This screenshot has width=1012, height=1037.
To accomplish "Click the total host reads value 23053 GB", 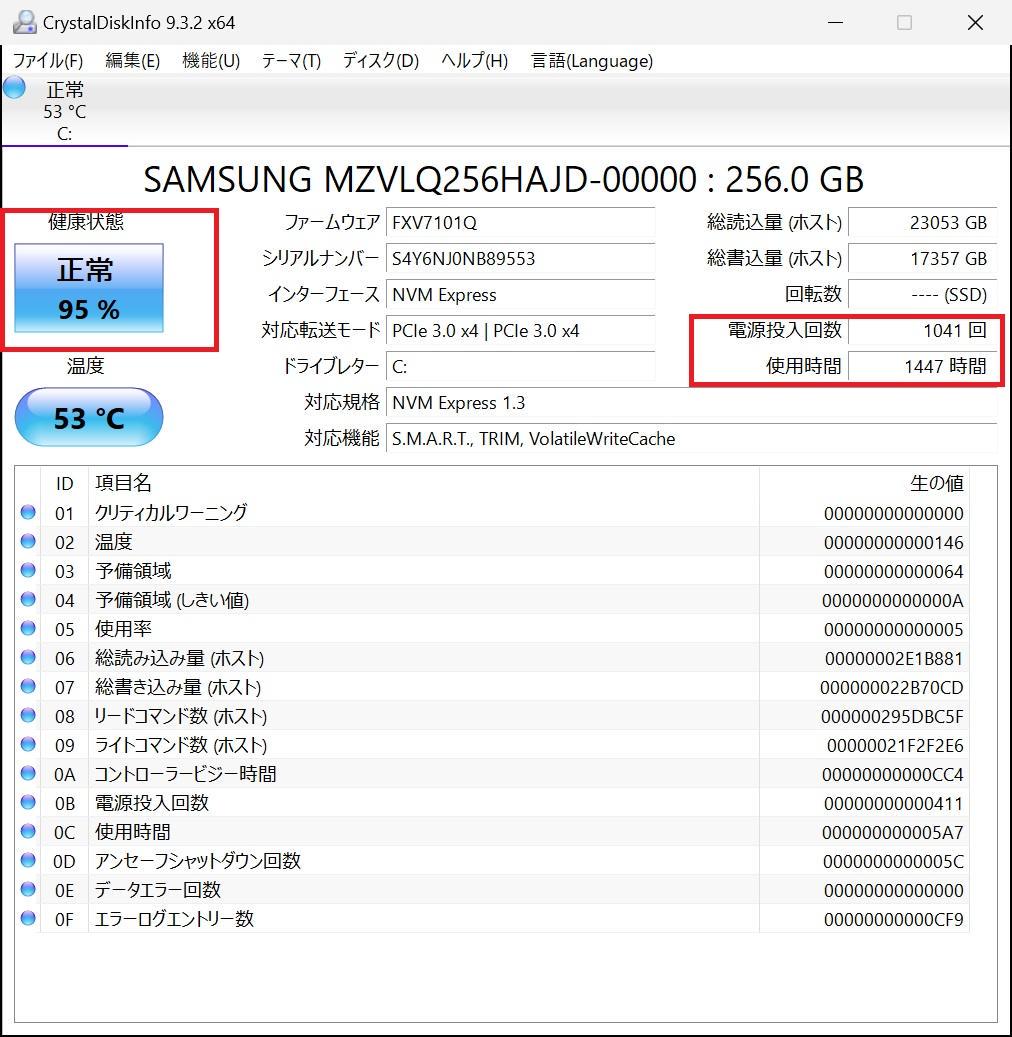I will (x=922, y=223).
